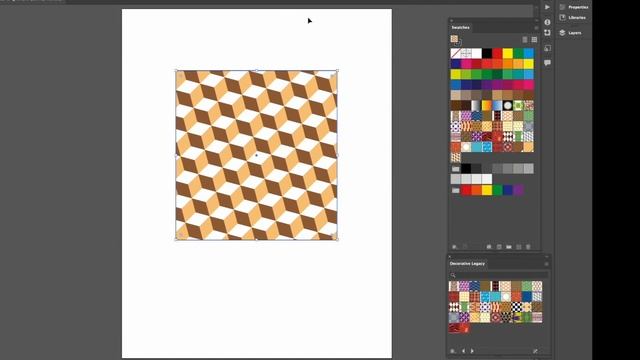The image size is (640, 360).
Task: Select the Registration swatch
Action: (466, 53)
